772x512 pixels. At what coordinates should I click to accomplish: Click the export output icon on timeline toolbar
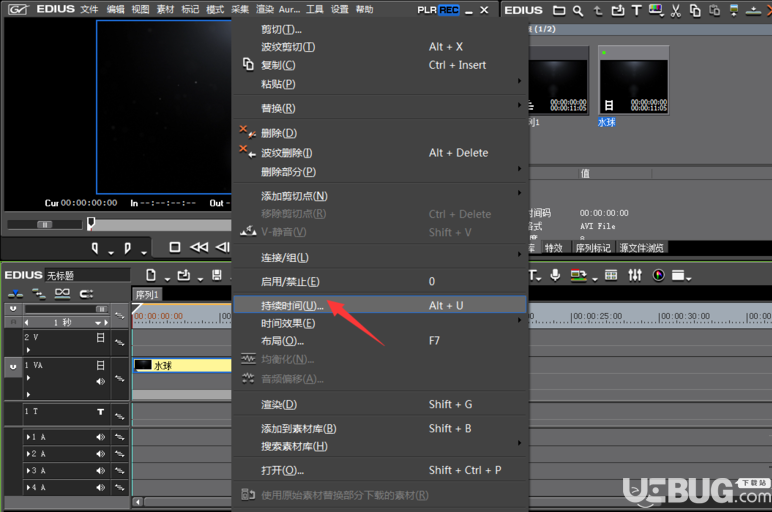(x=578, y=275)
